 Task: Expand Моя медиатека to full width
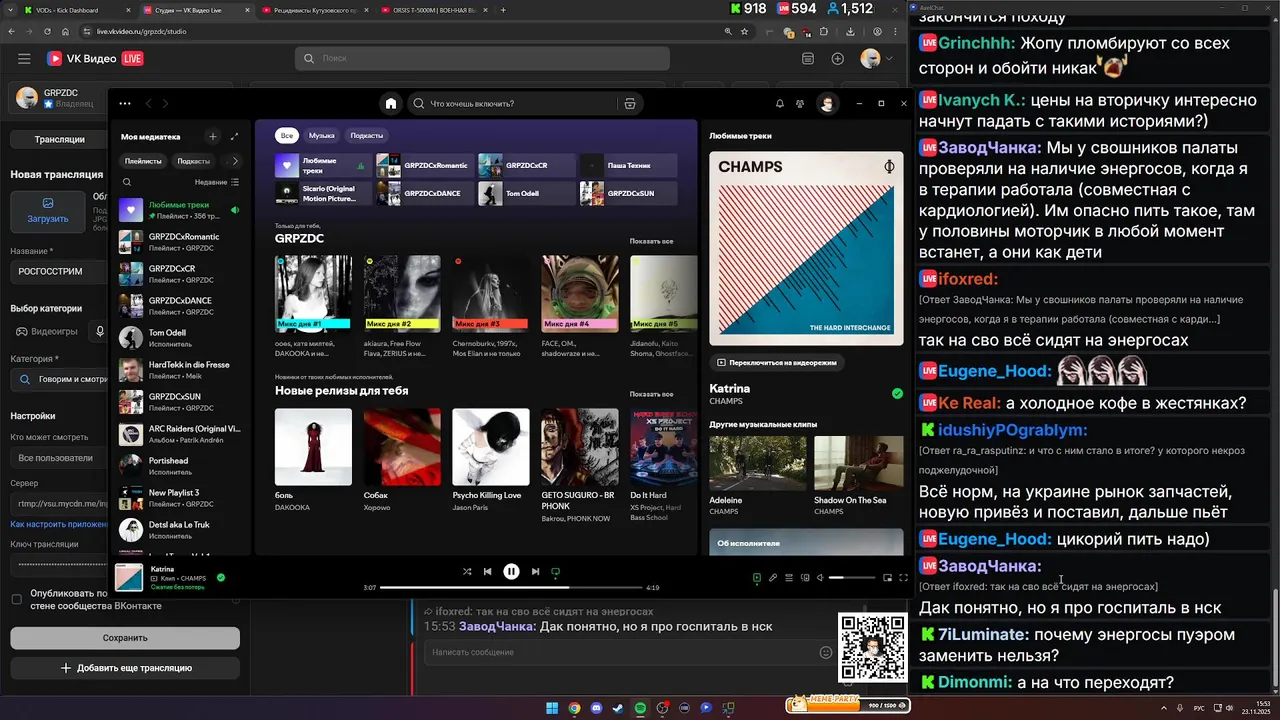point(234,136)
